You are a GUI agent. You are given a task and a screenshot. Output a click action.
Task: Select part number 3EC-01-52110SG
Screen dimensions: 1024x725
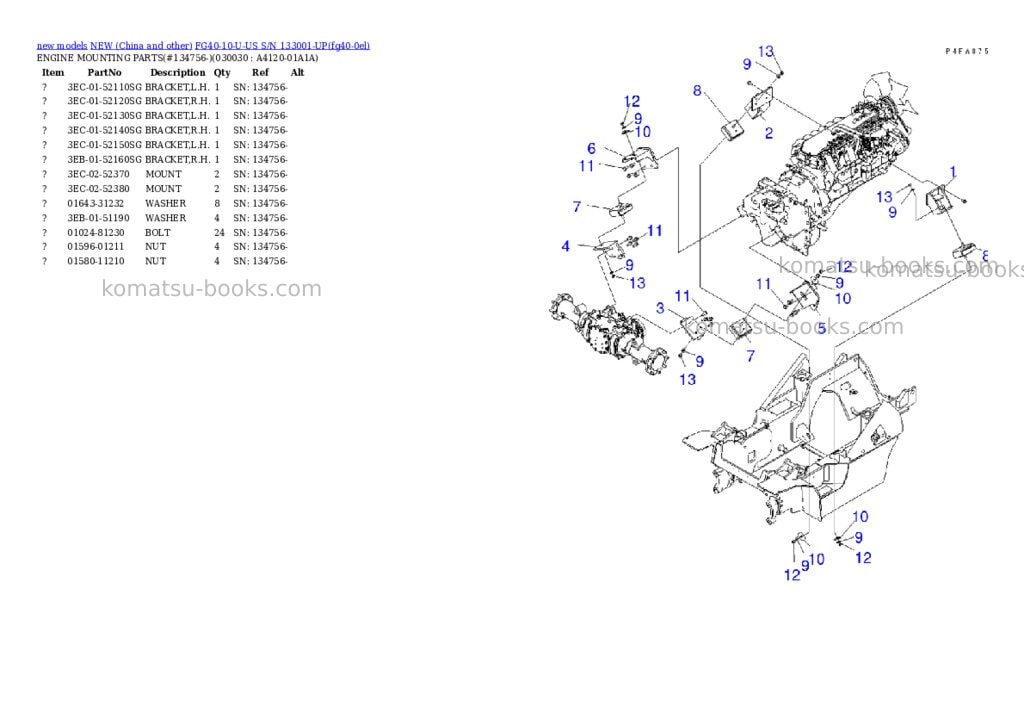(104, 87)
